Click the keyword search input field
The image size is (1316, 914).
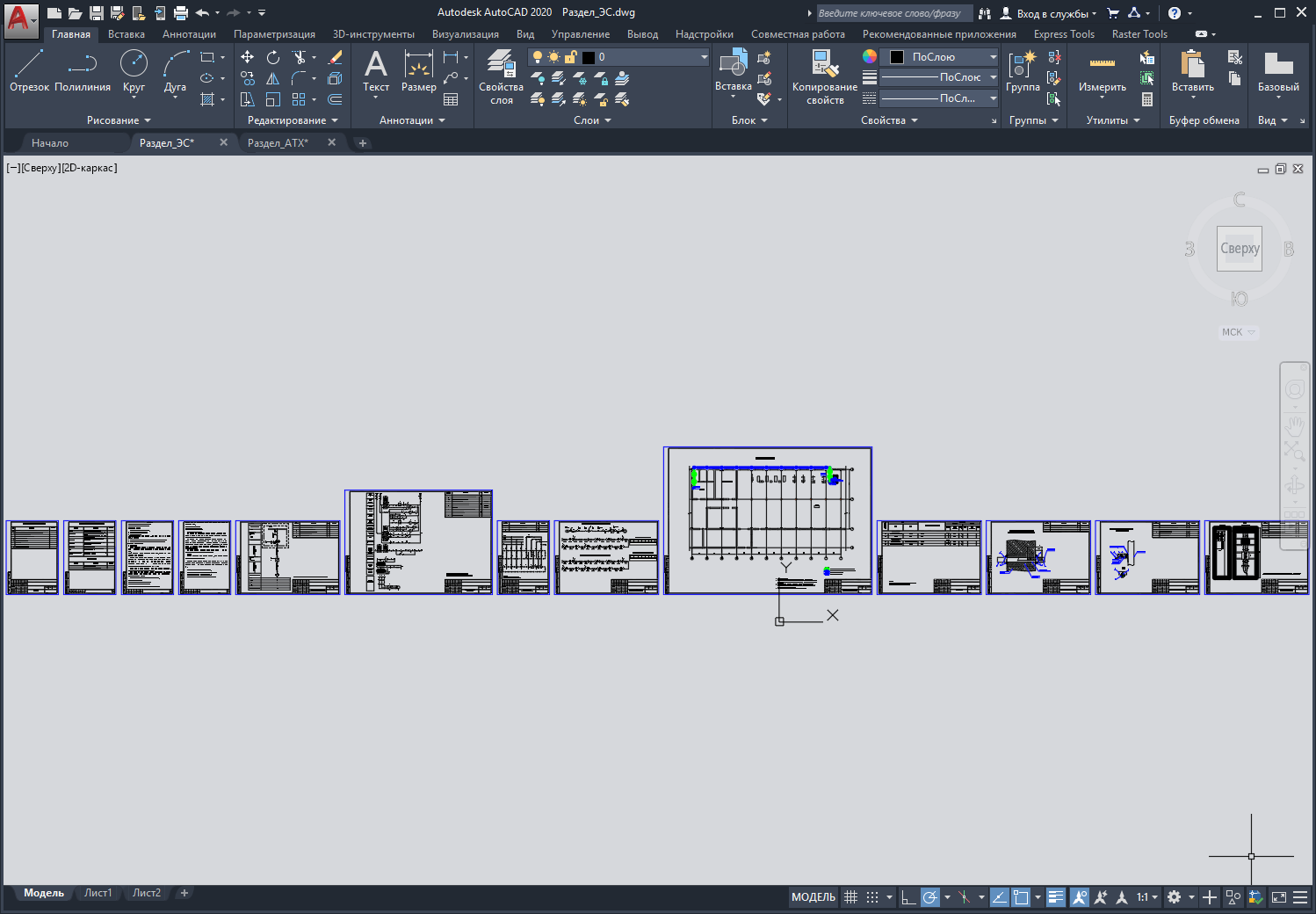click(x=893, y=13)
